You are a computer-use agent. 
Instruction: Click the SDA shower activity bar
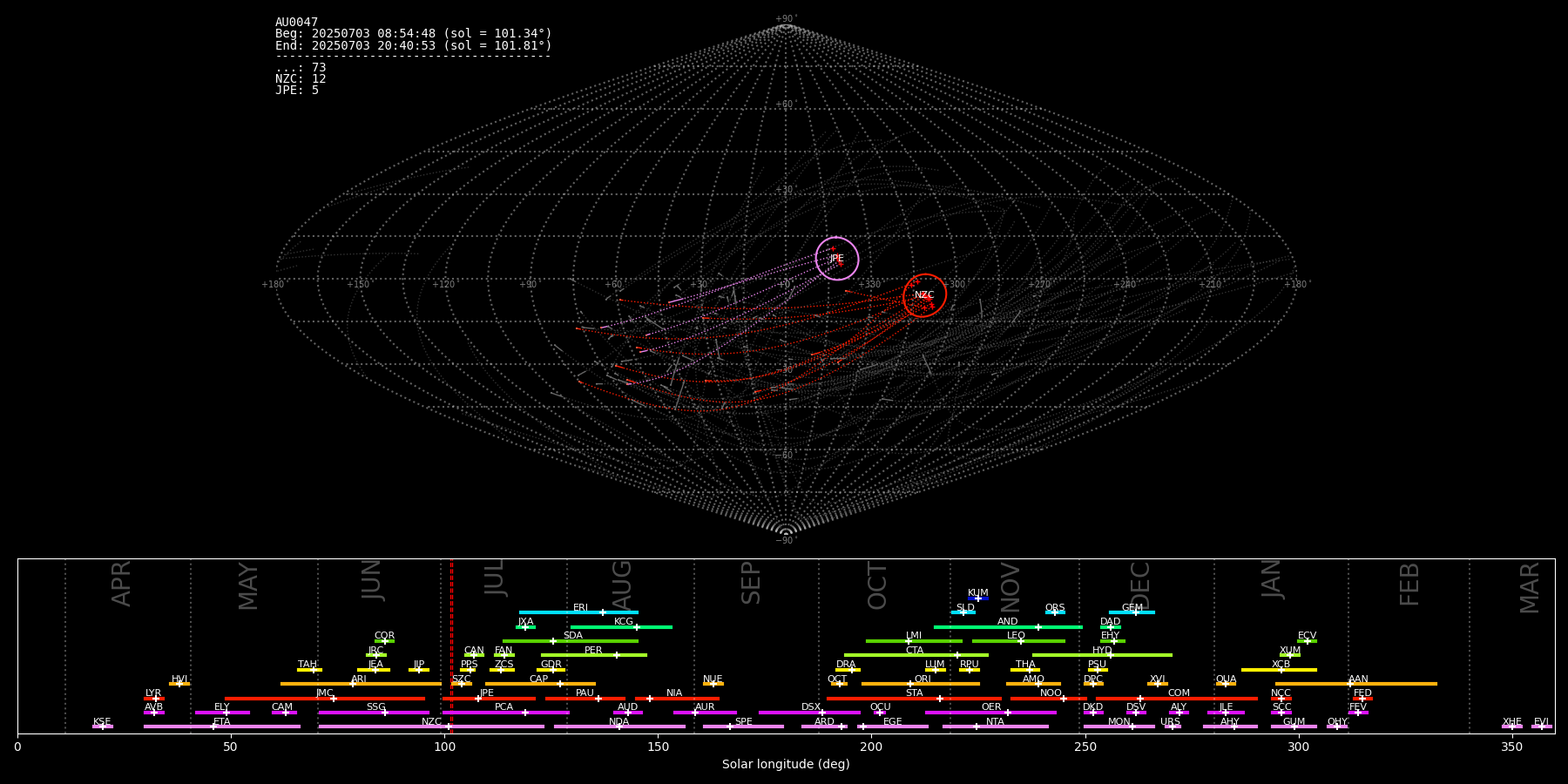(571, 641)
